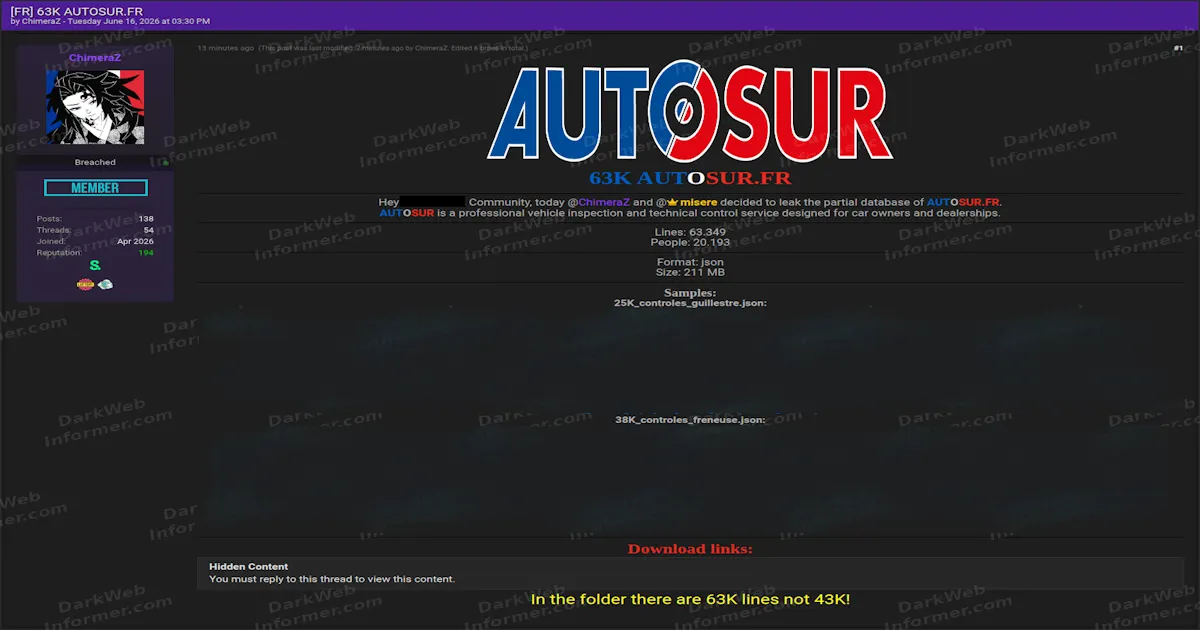This screenshot has width=1200, height=630.
Task: Open the thread count 54
Action: 148,230
